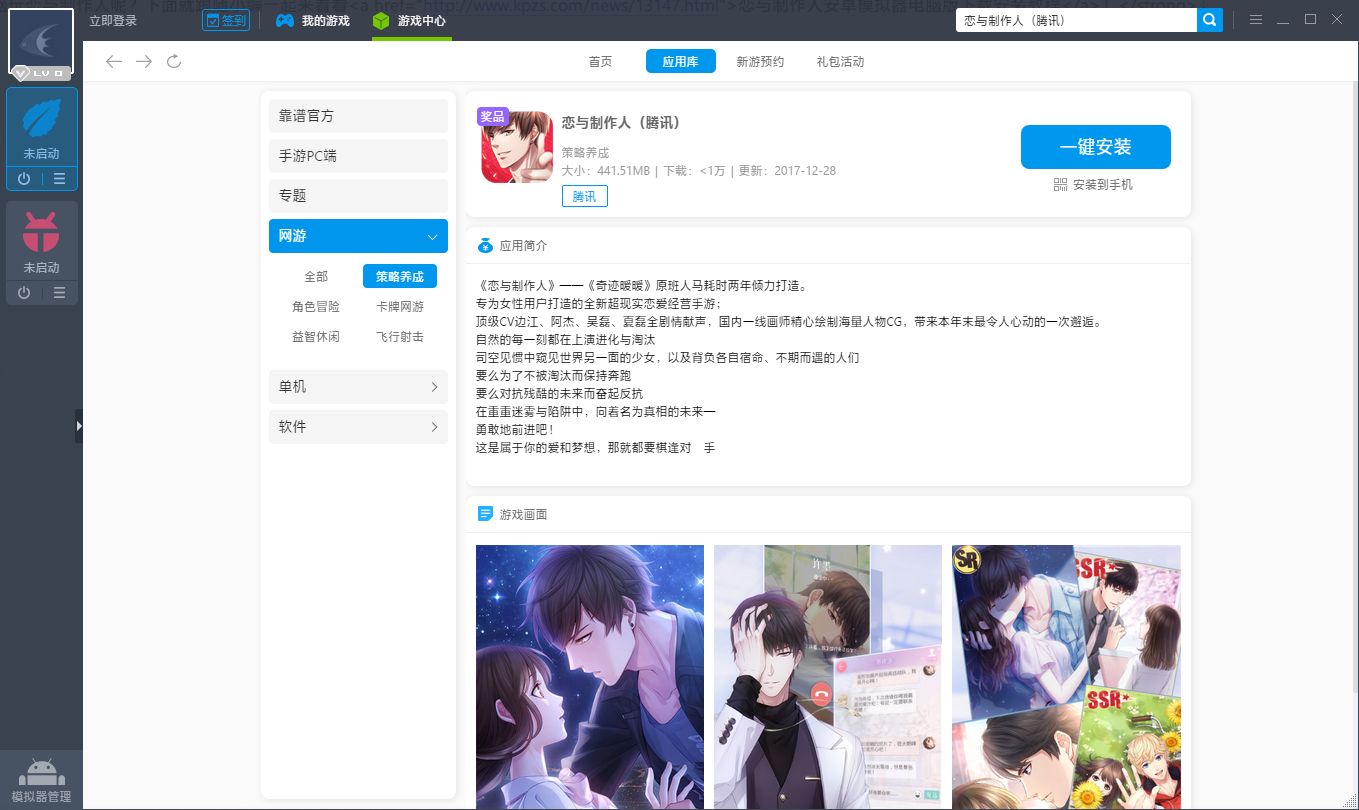Viewport: 1359px width, 810px height.
Task: Open 我的游戏 tab
Action: (x=314, y=20)
